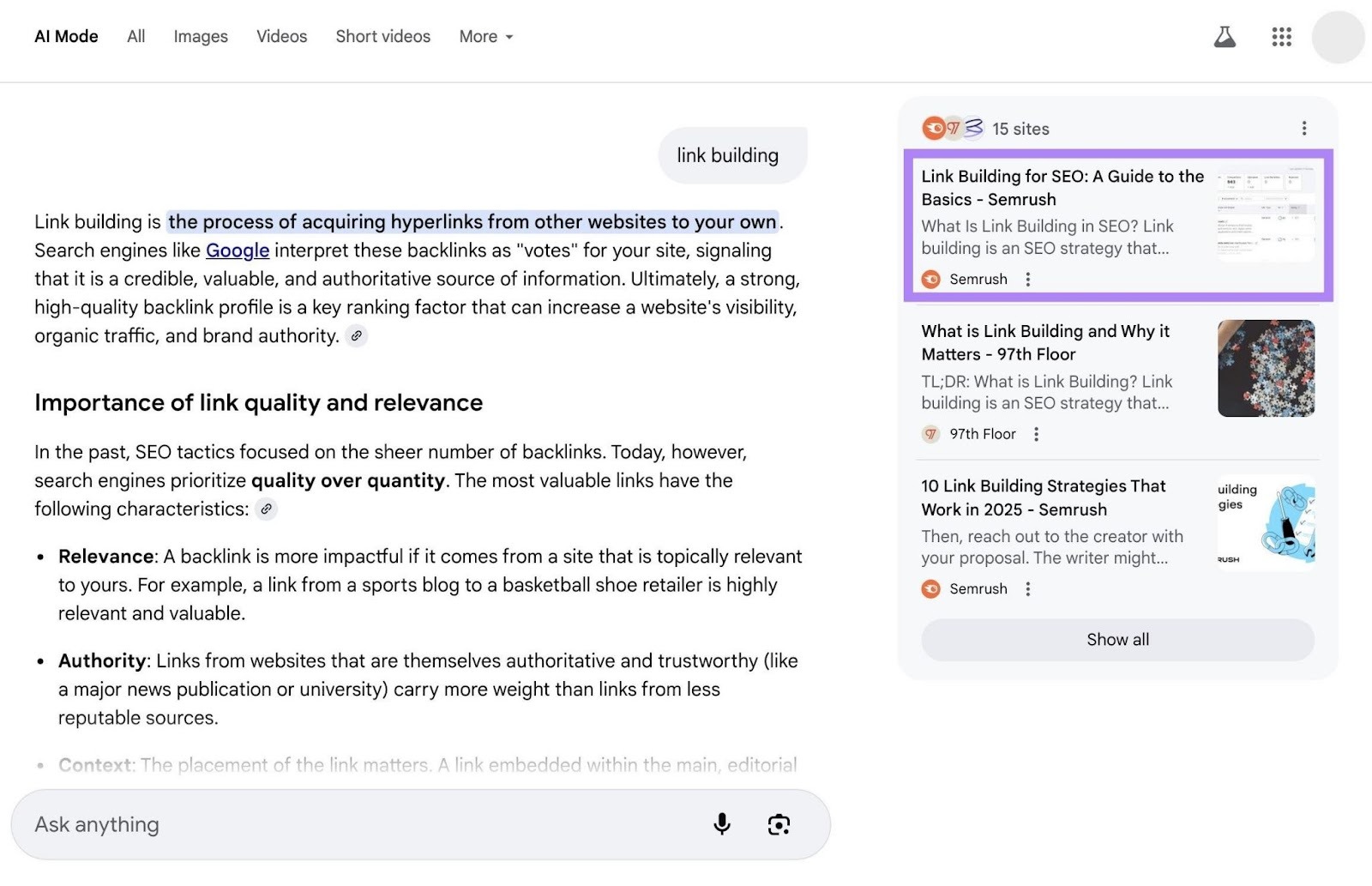
Task: Open Google Labs flask icon
Action: 1225,37
